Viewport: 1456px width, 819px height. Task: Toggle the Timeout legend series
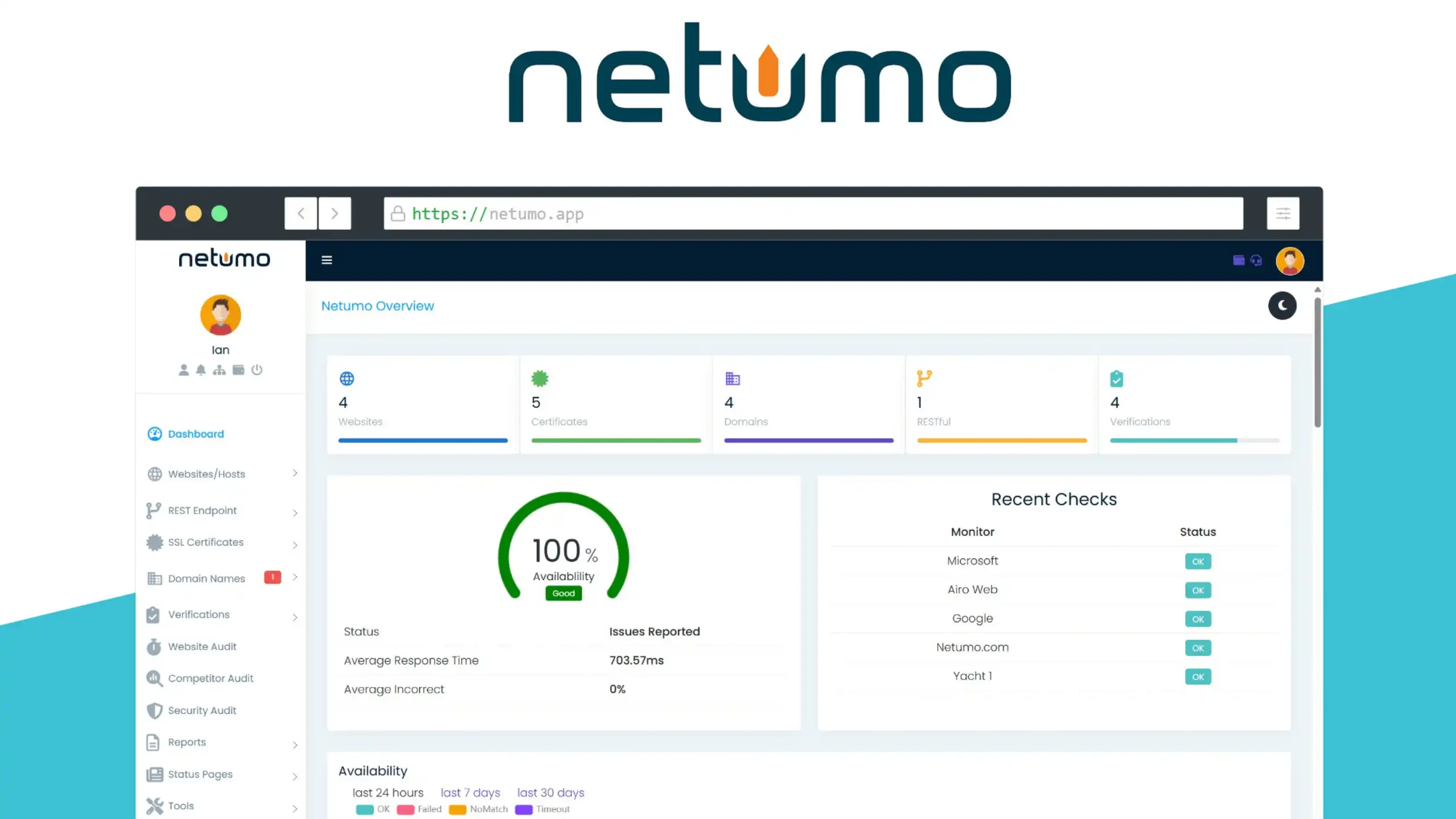[543, 809]
